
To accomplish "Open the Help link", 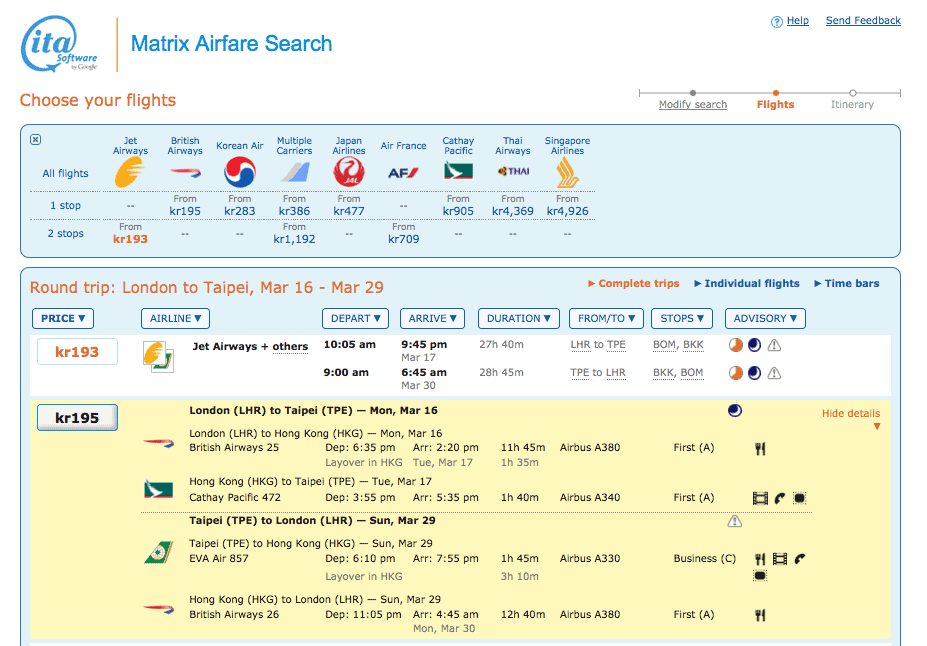I will (x=798, y=21).
